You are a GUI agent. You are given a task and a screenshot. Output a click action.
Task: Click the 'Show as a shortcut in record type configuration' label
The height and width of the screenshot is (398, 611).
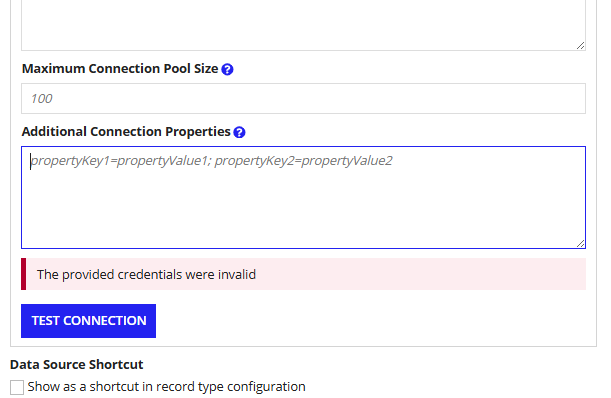point(166,387)
